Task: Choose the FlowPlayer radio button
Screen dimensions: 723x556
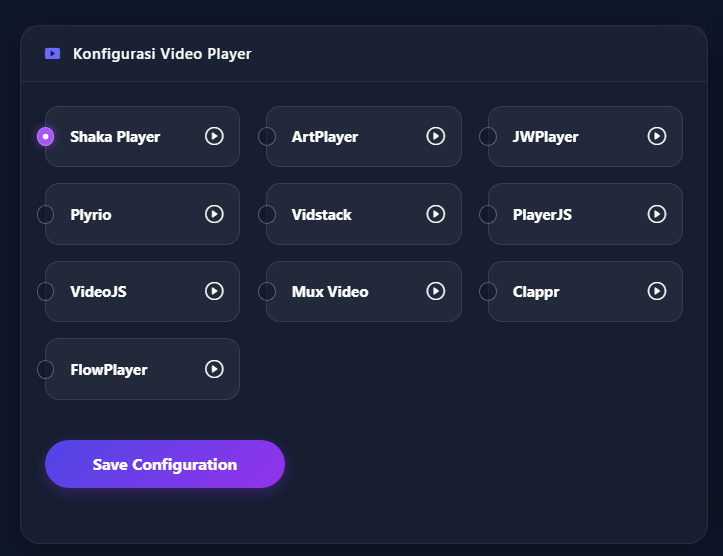Action: coord(46,369)
